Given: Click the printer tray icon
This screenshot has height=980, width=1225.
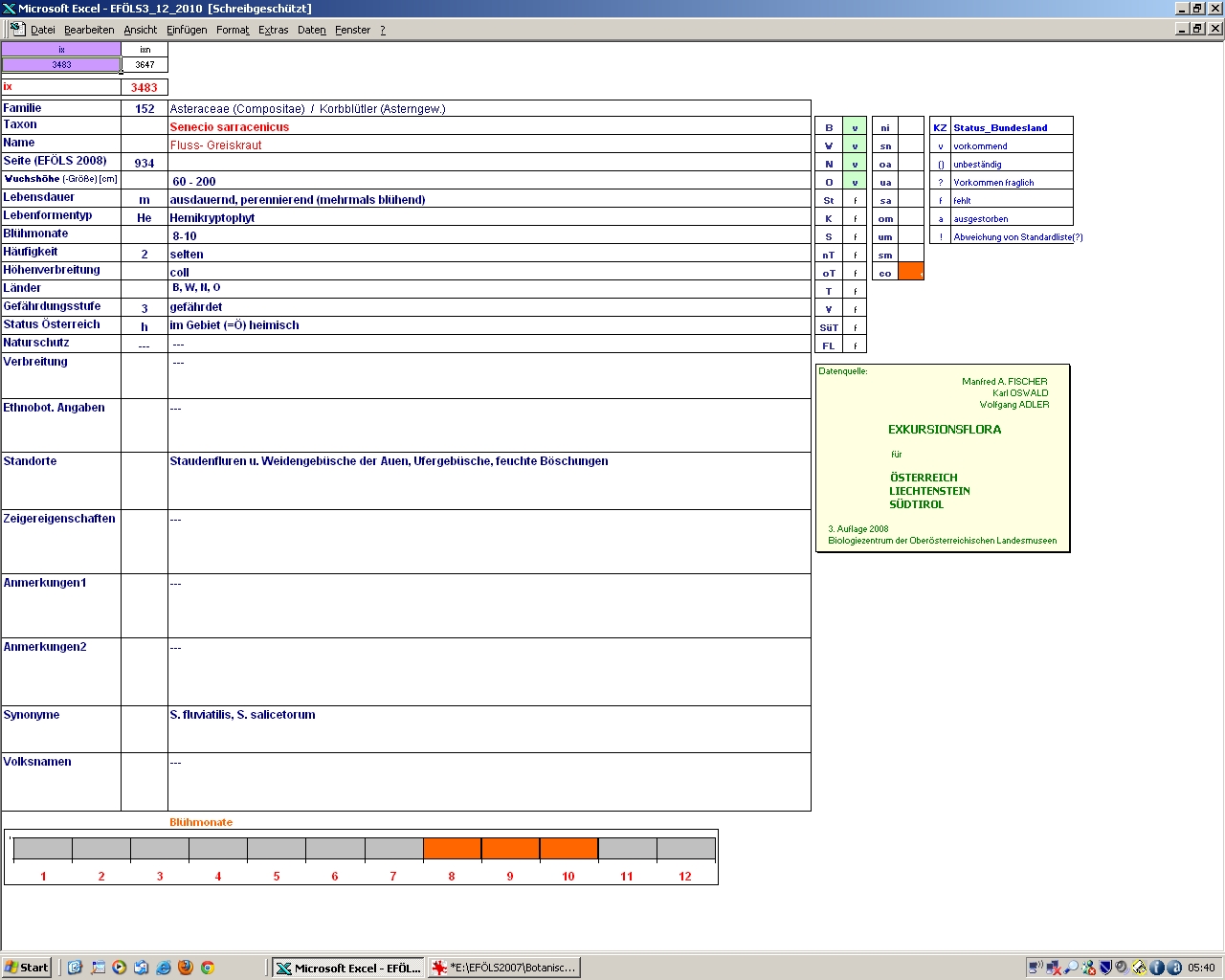Looking at the screenshot, I should (1139, 968).
